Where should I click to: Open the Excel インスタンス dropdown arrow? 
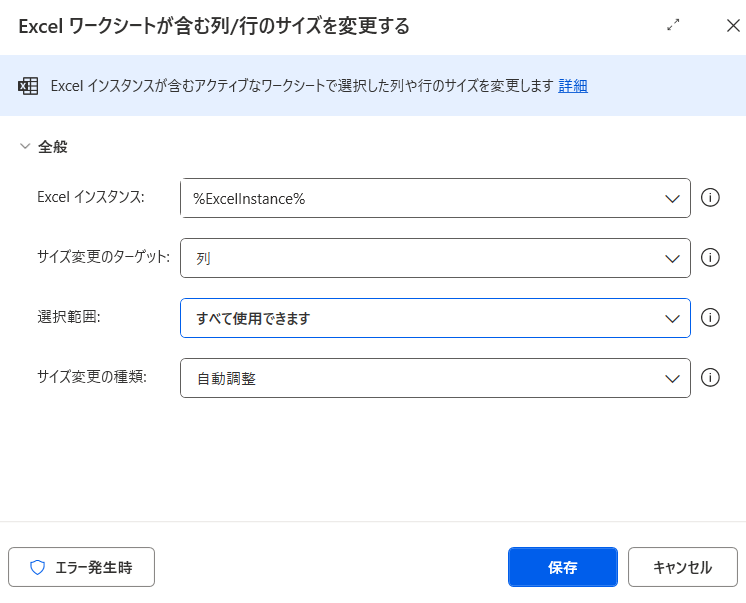click(672, 198)
